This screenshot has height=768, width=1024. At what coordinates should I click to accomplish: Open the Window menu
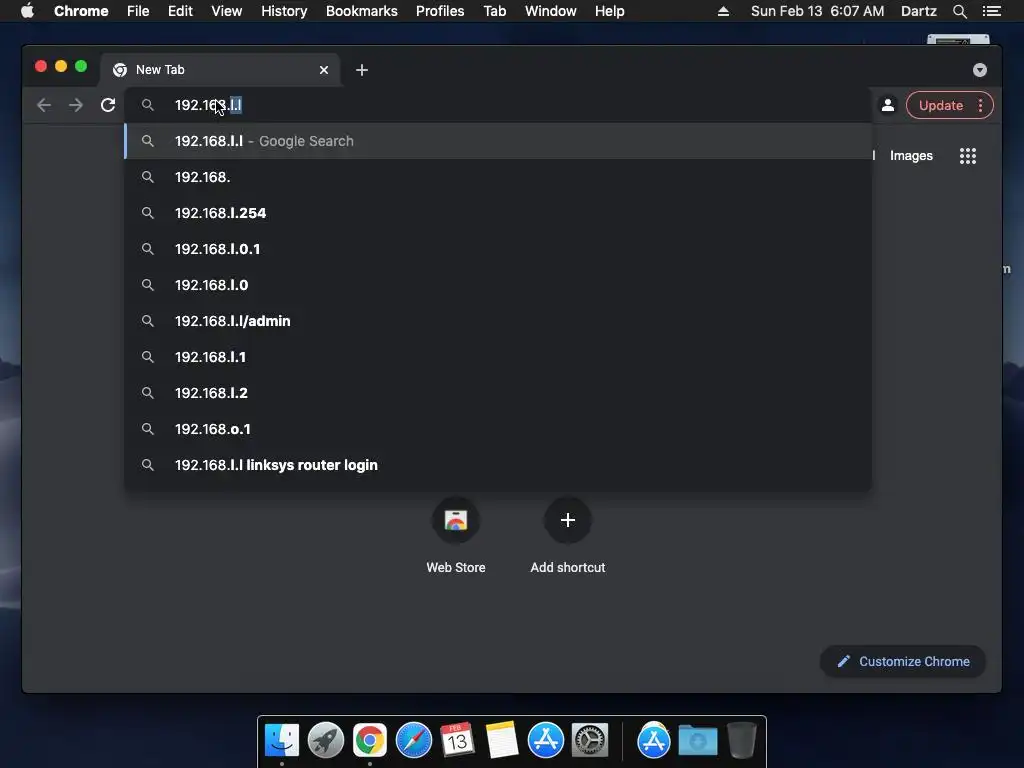coord(551,11)
